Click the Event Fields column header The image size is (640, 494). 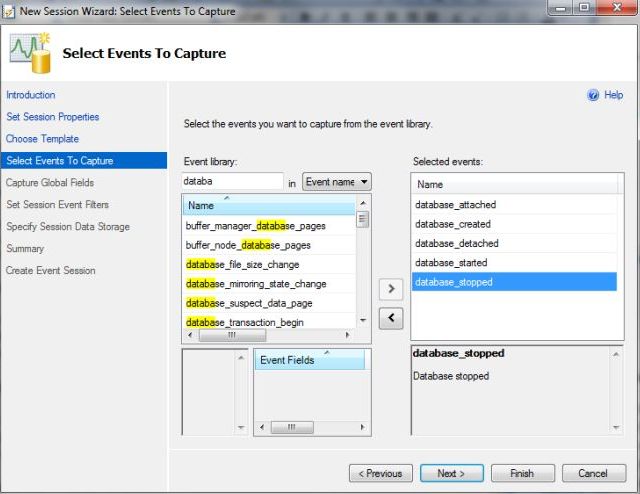(310, 360)
